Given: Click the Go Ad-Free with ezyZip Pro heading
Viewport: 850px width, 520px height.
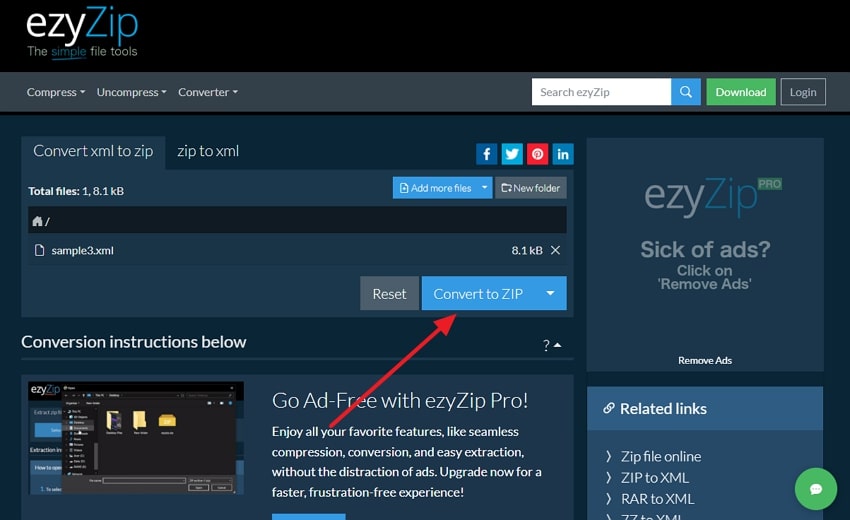Looking at the screenshot, I should 400,401.
